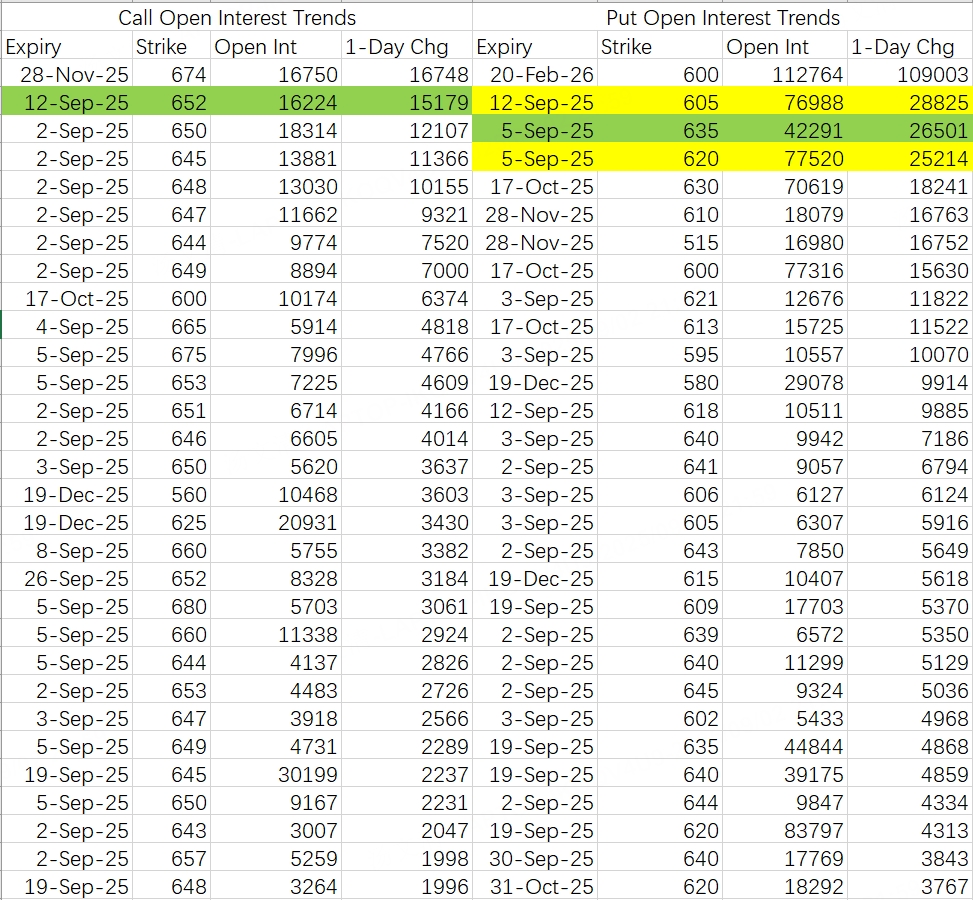This screenshot has height=900, width=973.
Task: Click the call-side 'Strike' column header
Action: click(171, 47)
